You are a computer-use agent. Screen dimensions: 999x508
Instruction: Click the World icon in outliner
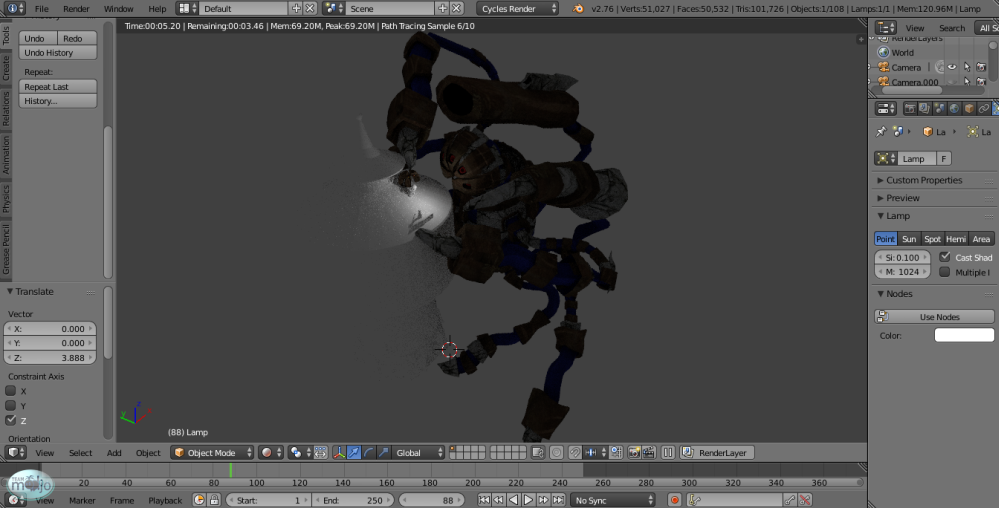click(884, 52)
